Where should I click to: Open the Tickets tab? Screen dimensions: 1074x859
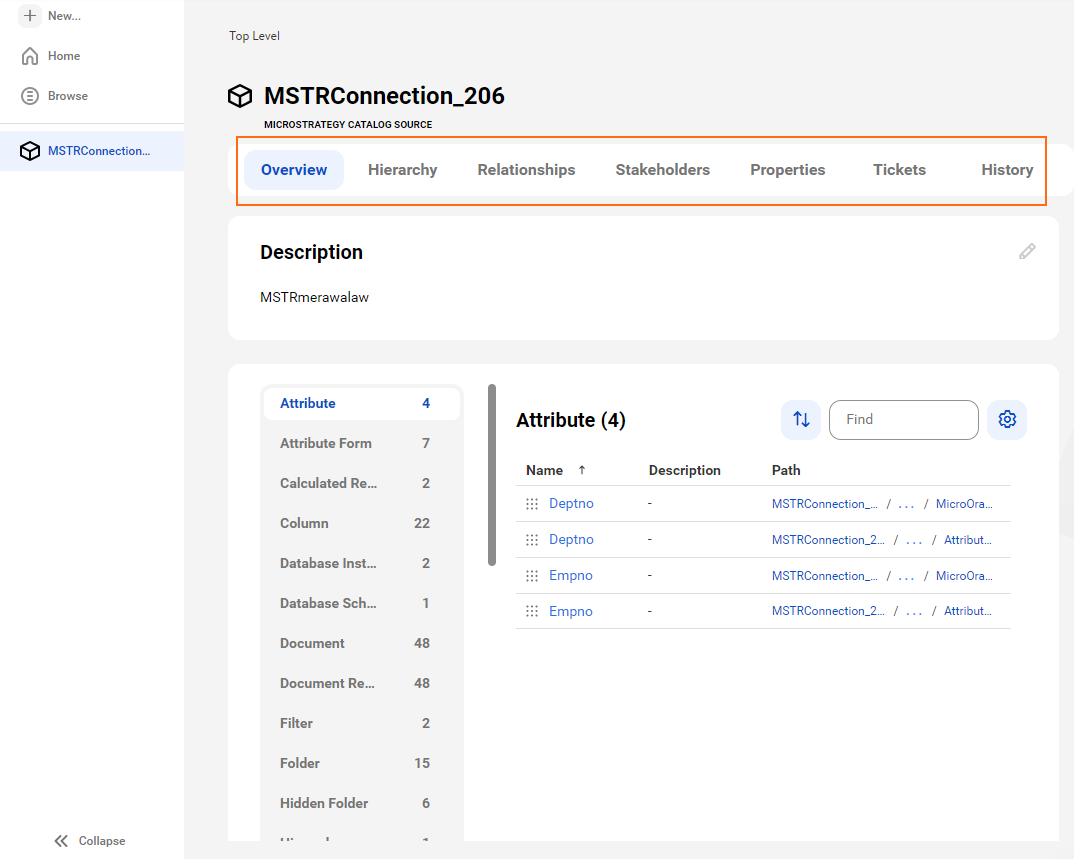tap(899, 170)
